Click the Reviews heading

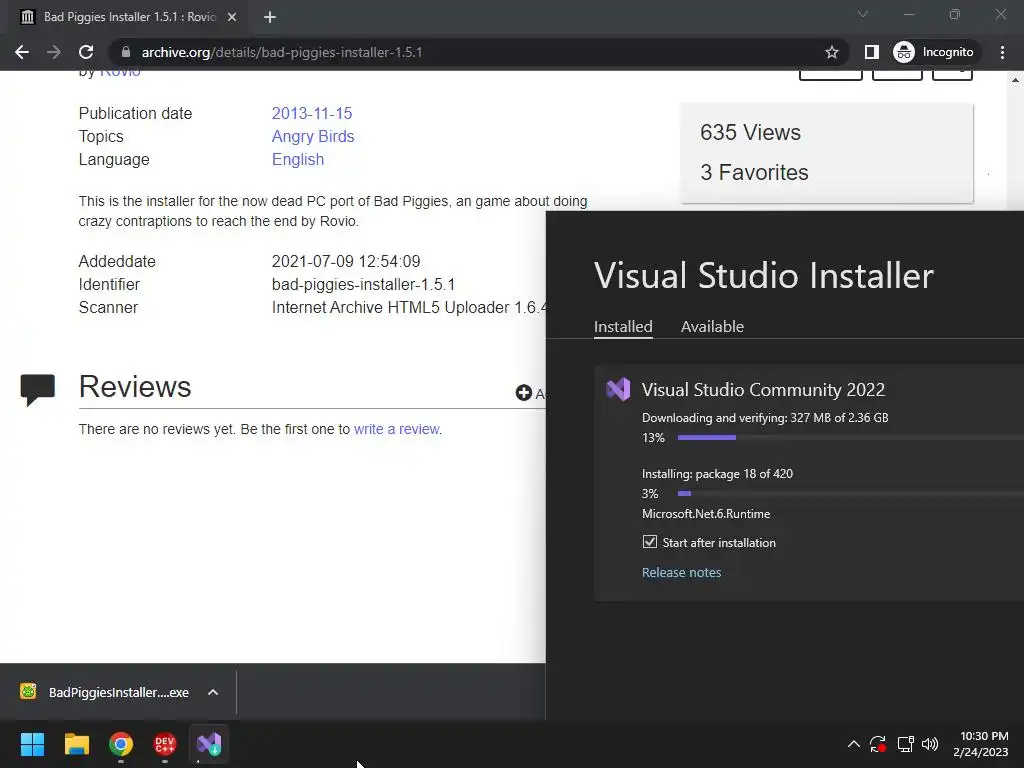click(x=135, y=387)
